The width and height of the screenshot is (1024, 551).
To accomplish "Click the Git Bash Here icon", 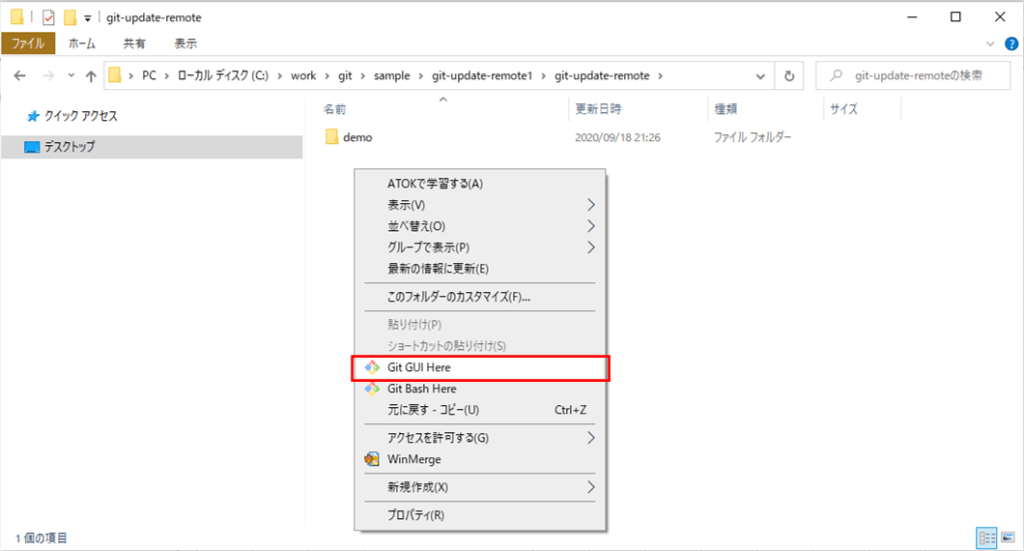I will (372, 389).
